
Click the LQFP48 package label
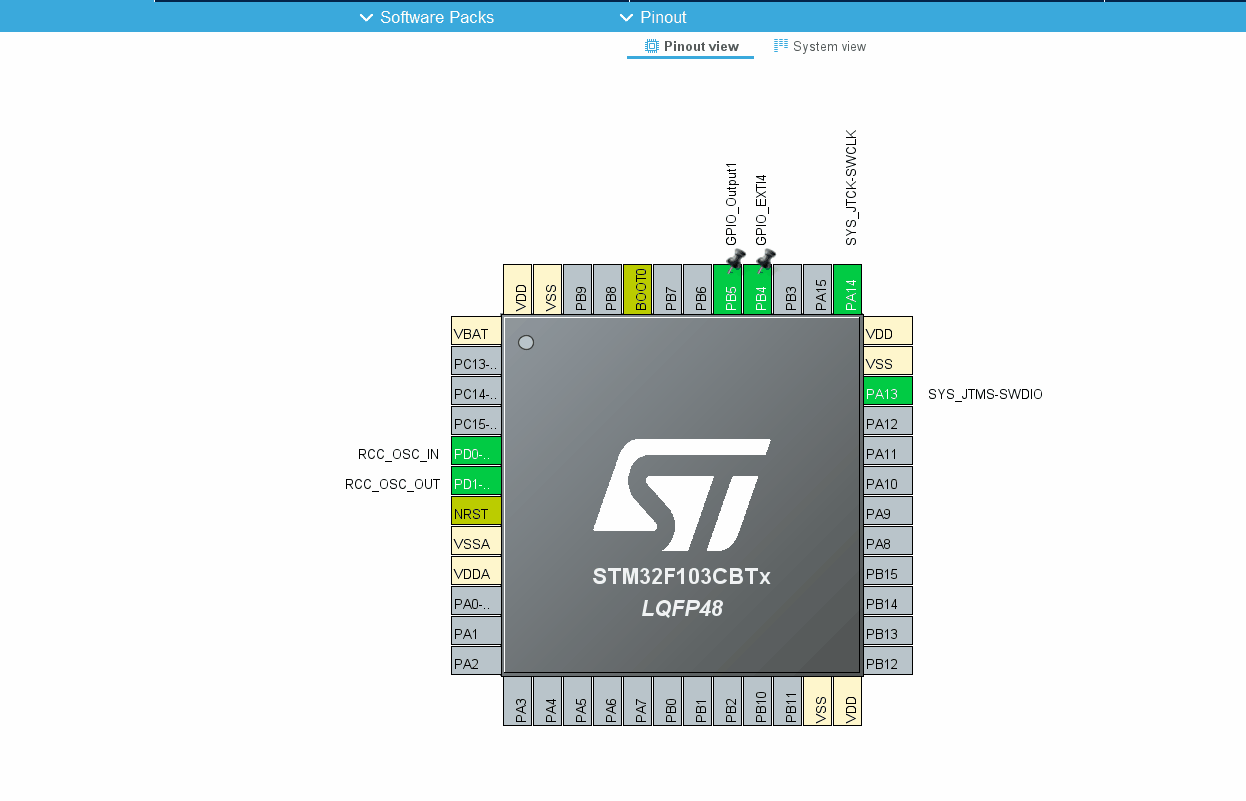point(682,608)
